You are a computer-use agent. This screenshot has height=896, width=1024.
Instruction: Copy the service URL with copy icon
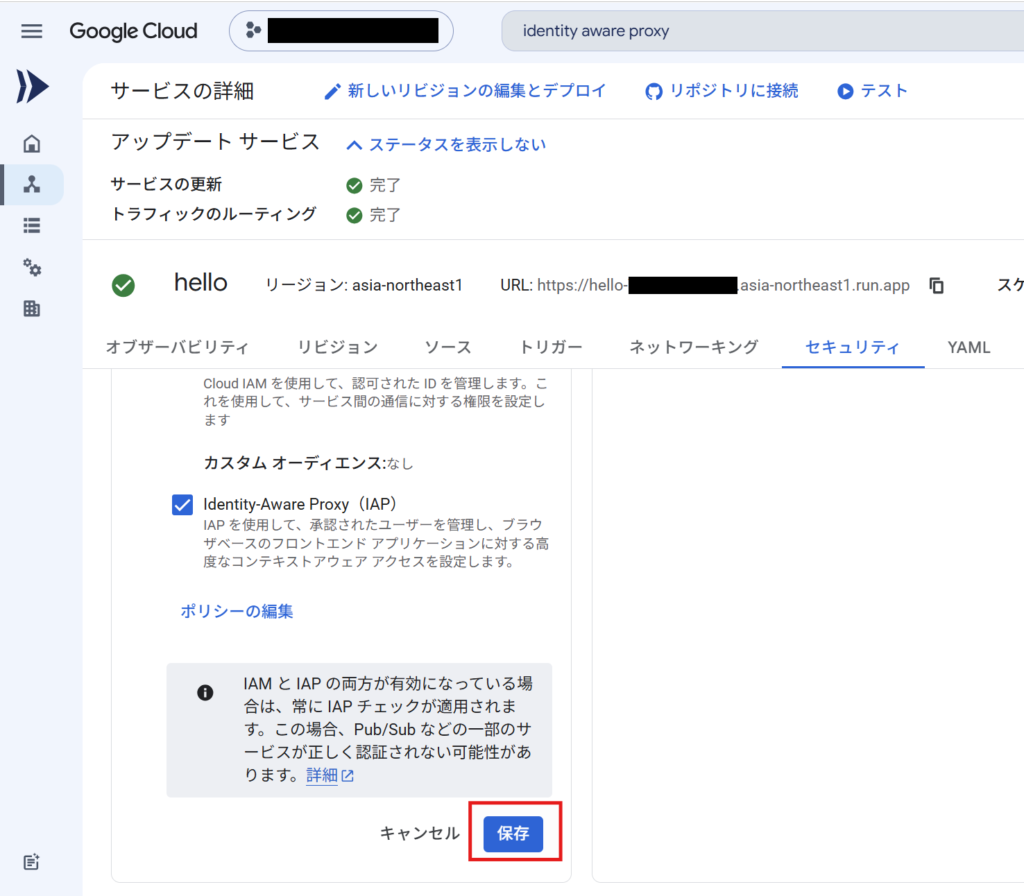coord(936,285)
